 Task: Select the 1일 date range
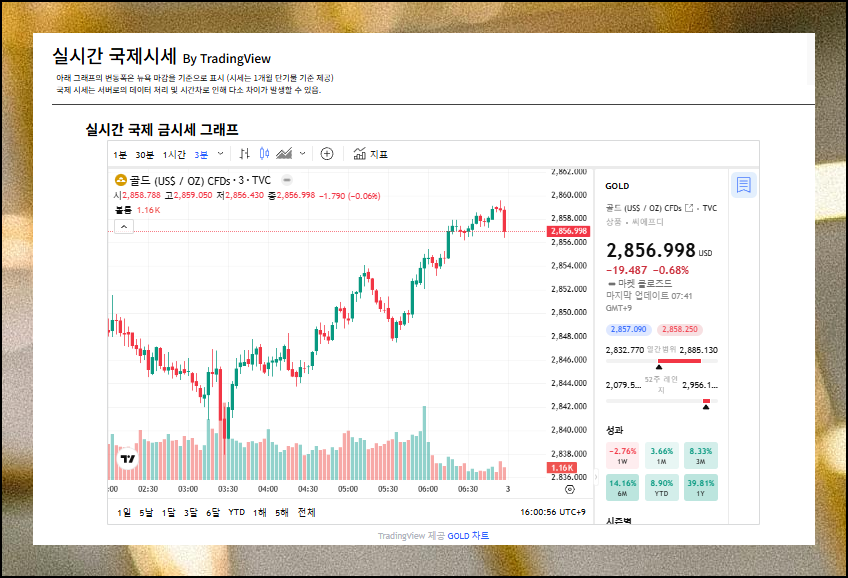point(124,512)
